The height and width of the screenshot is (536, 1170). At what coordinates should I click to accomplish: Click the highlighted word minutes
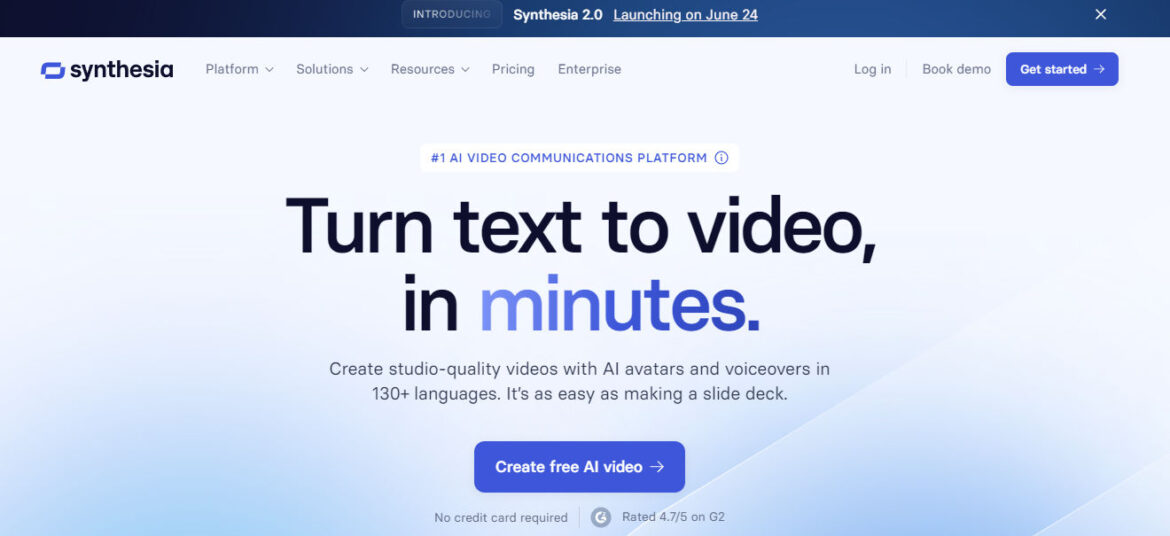619,305
